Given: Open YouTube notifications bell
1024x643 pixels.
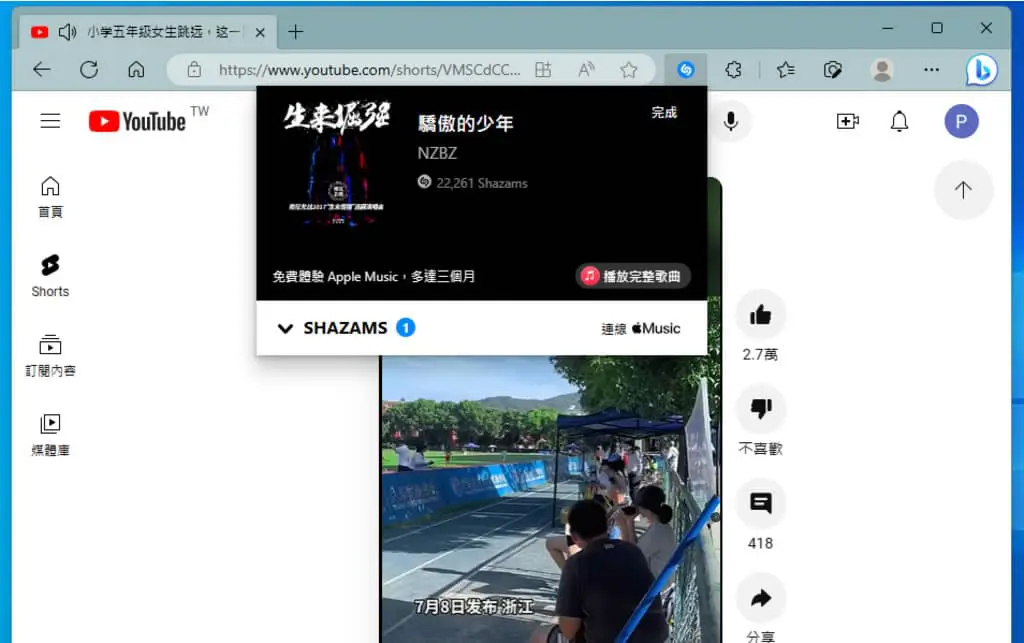Looking at the screenshot, I should pos(899,121).
